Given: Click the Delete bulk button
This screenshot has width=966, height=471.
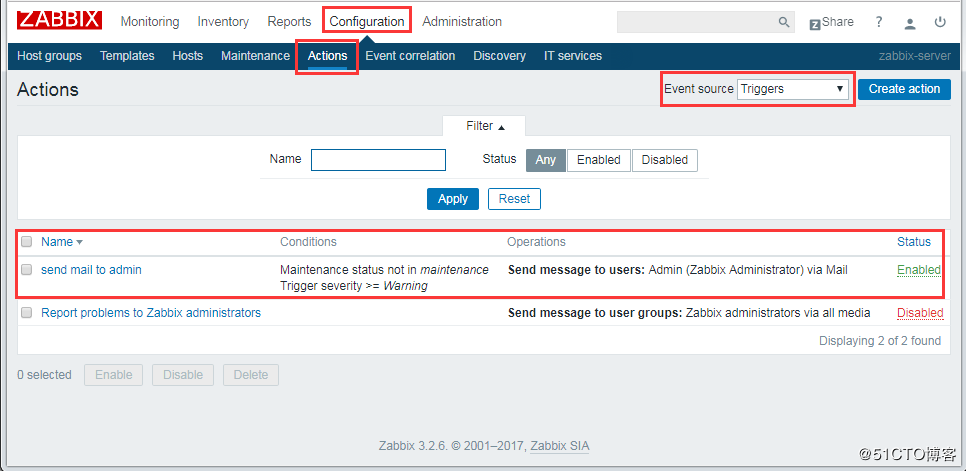Looking at the screenshot, I should 251,375.
